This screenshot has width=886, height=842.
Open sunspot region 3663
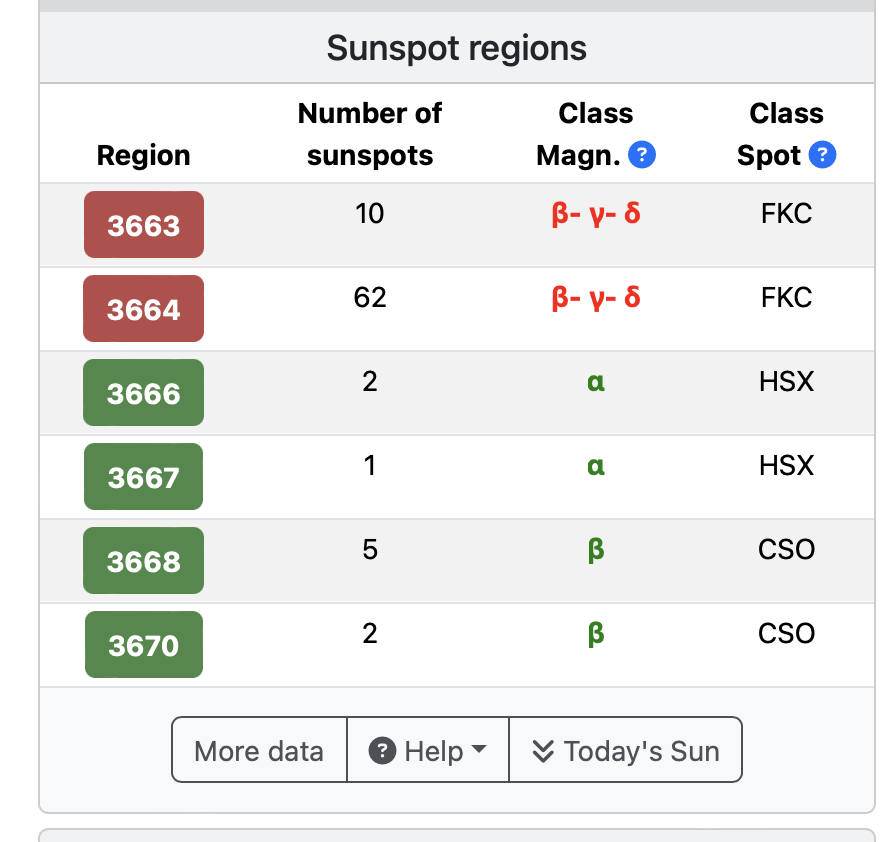(x=144, y=224)
